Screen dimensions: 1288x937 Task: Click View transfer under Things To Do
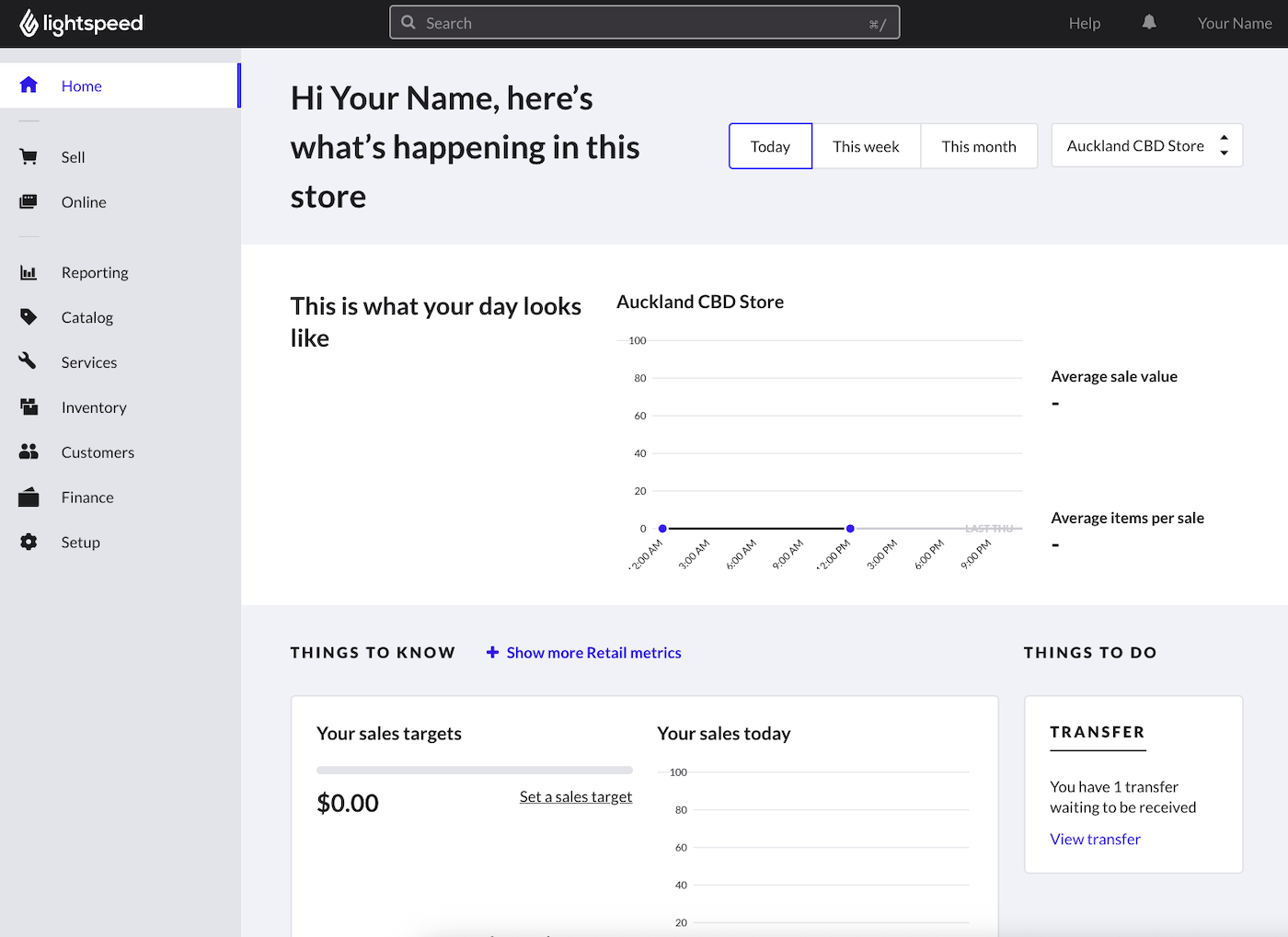[x=1095, y=838]
